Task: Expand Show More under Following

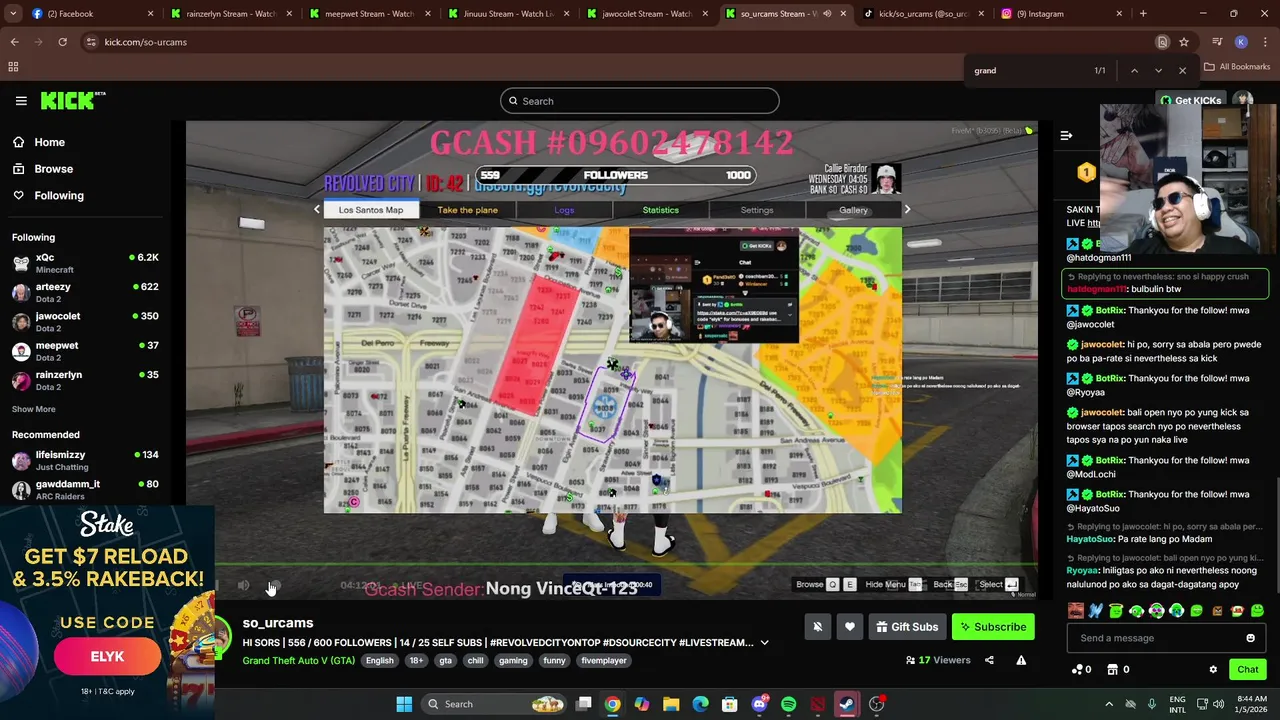Action: (x=33, y=409)
